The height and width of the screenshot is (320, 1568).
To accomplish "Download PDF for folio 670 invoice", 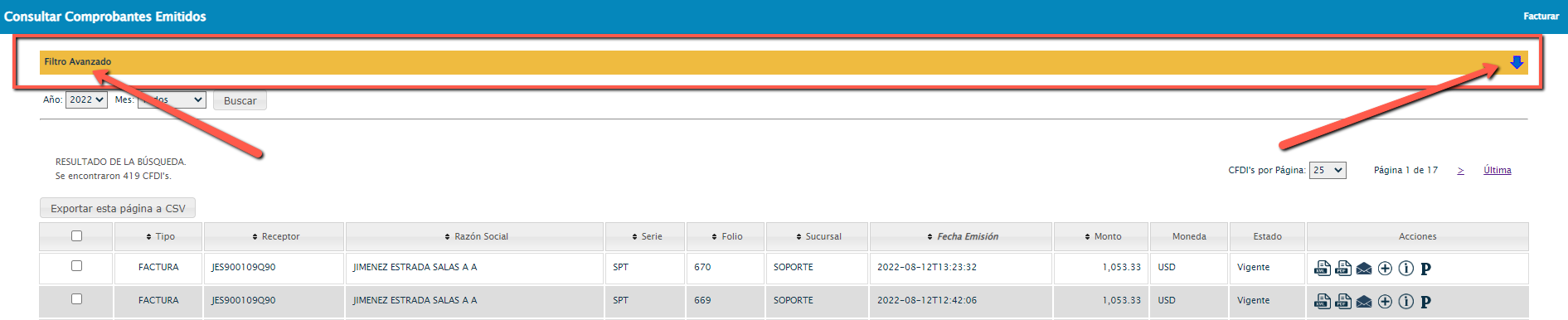I will (x=1343, y=268).
